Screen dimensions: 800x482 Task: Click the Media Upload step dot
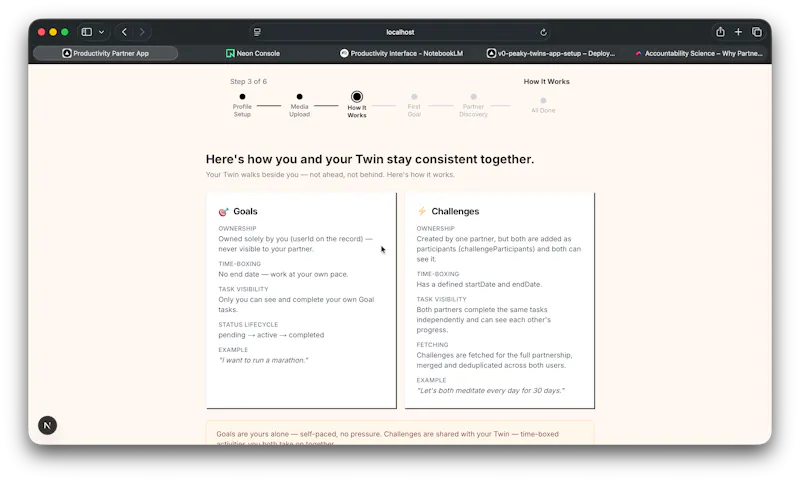coord(299,96)
